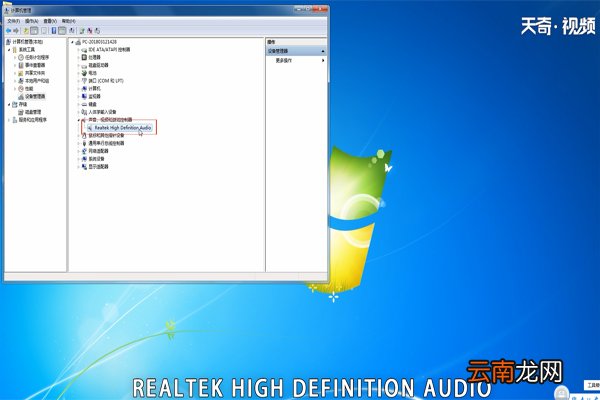Open the 操作(A) menu
The height and width of the screenshot is (400, 600).
tap(31, 21)
